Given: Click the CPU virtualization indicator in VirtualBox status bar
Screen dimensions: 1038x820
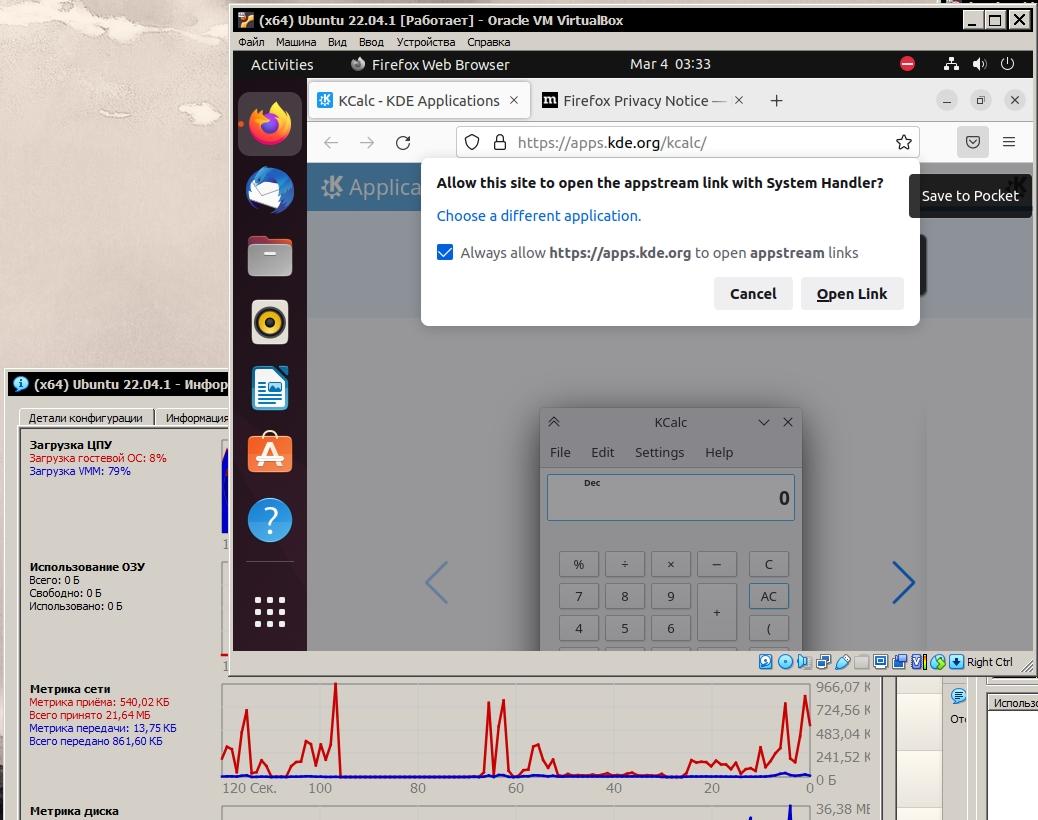Looking at the screenshot, I should tap(919, 662).
